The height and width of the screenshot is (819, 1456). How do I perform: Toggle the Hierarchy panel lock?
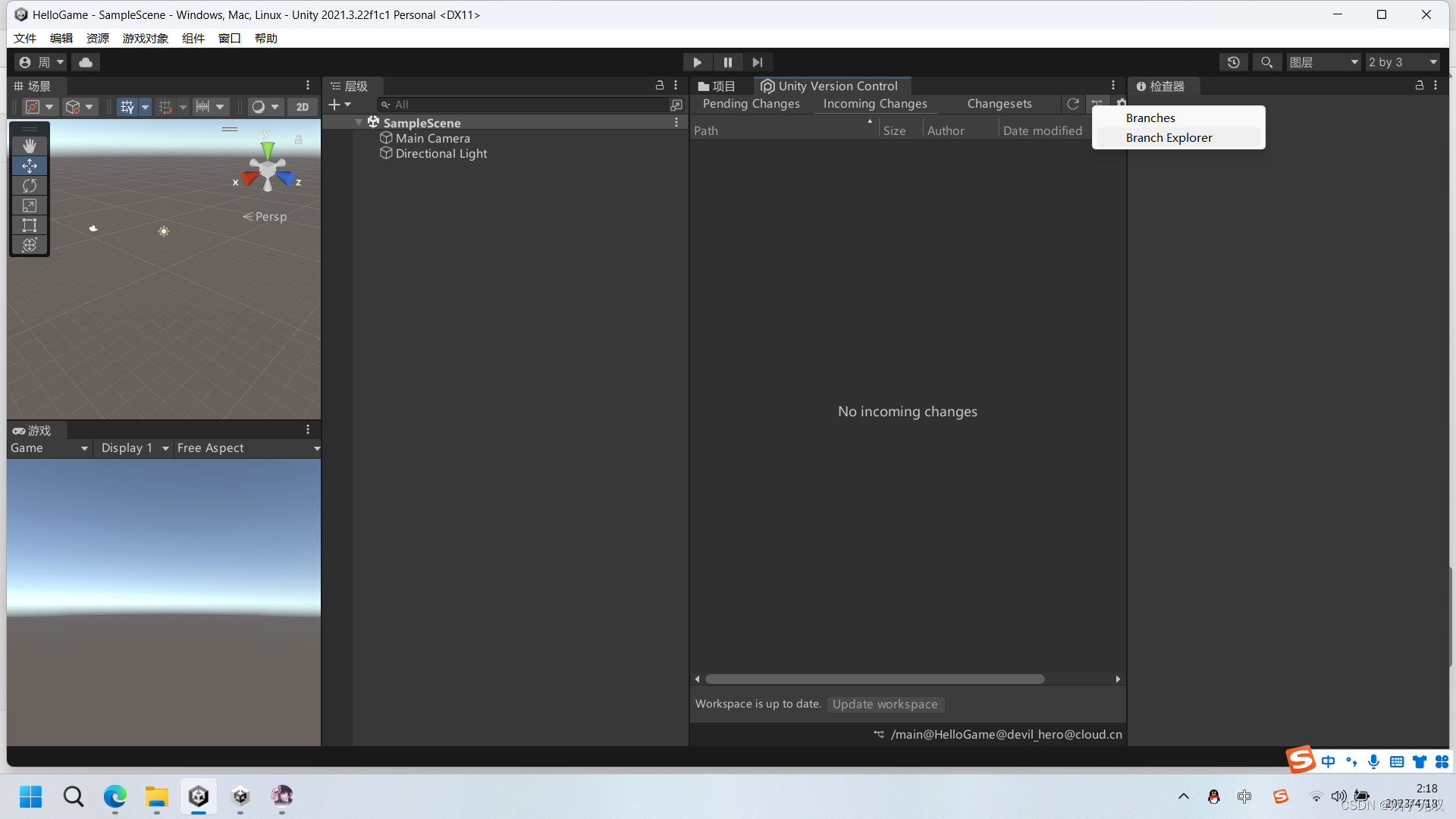pos(659,86)
